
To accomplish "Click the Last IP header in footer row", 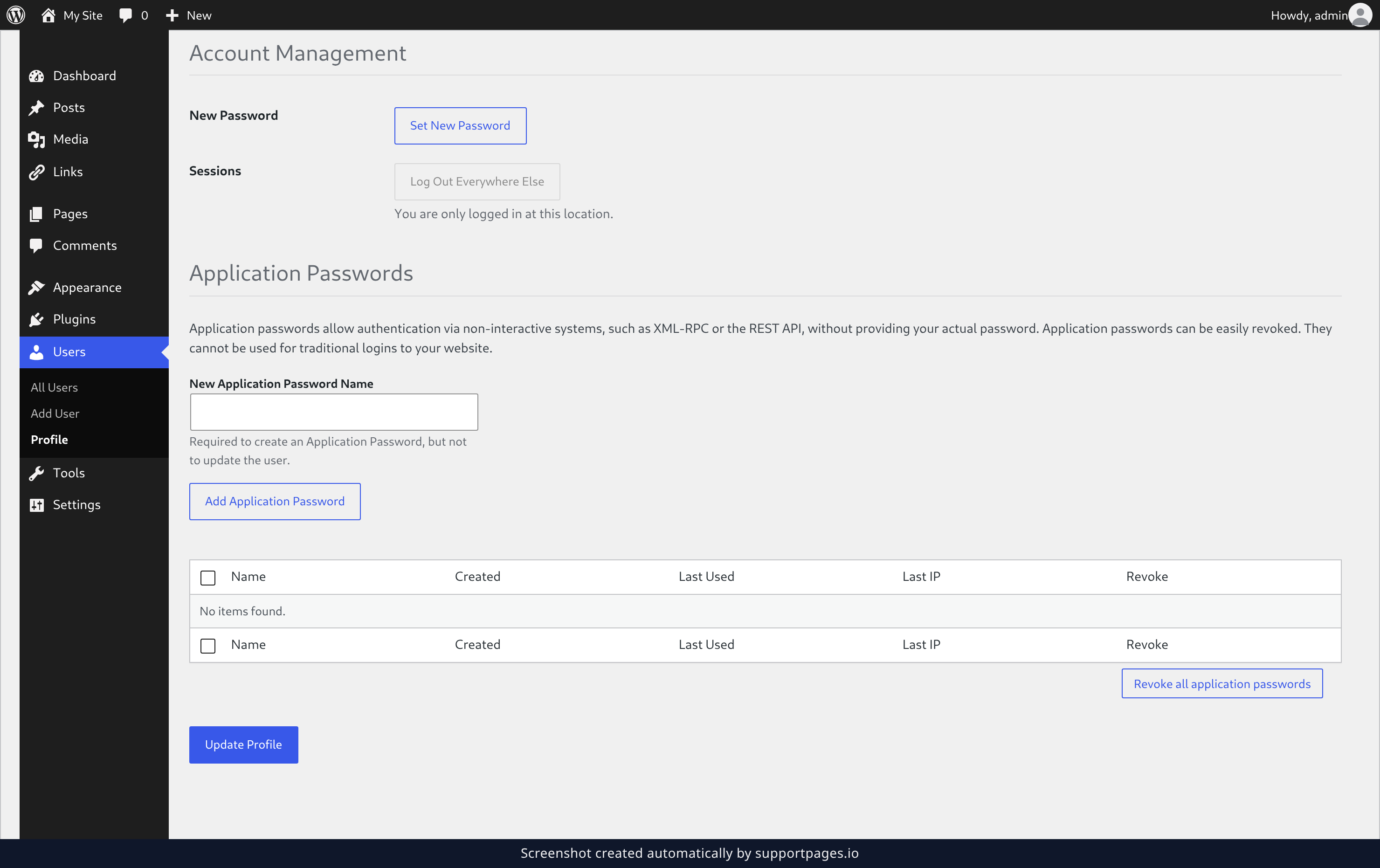I will (921, 645).
